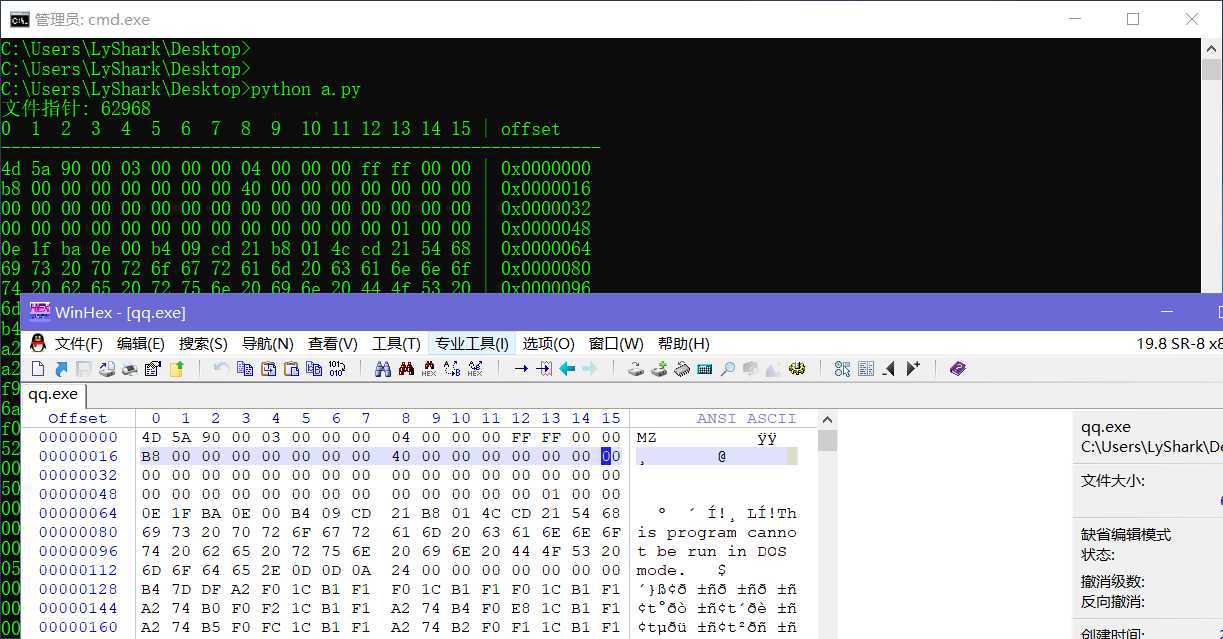Click the Open RAM chip icon
The width and height of the screenshot is (1223, 639).
(x=681, y=369)
